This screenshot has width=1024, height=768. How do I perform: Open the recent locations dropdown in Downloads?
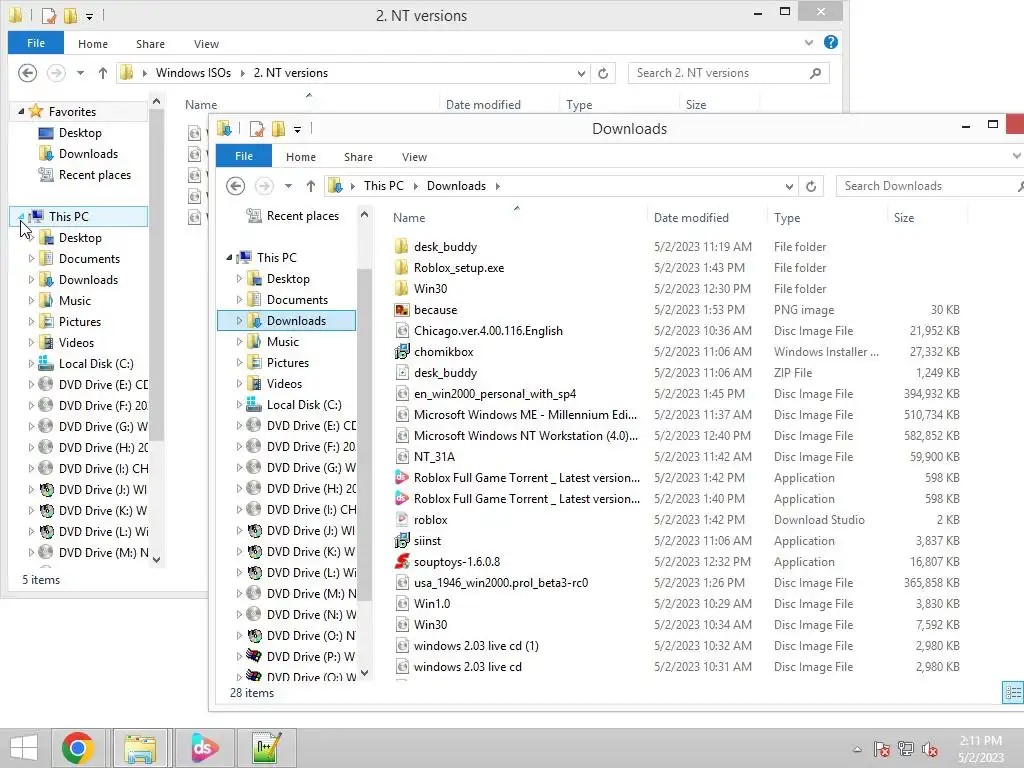(288, 186)
